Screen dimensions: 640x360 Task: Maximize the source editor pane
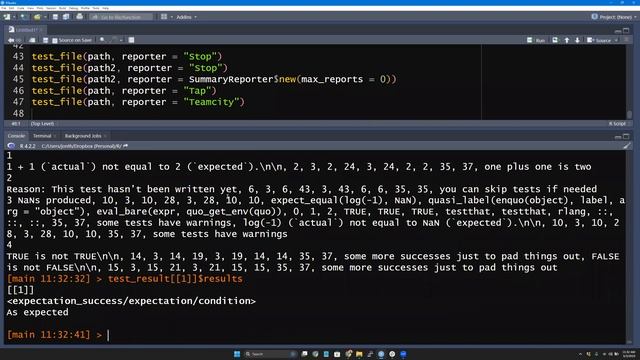[626, 31]
